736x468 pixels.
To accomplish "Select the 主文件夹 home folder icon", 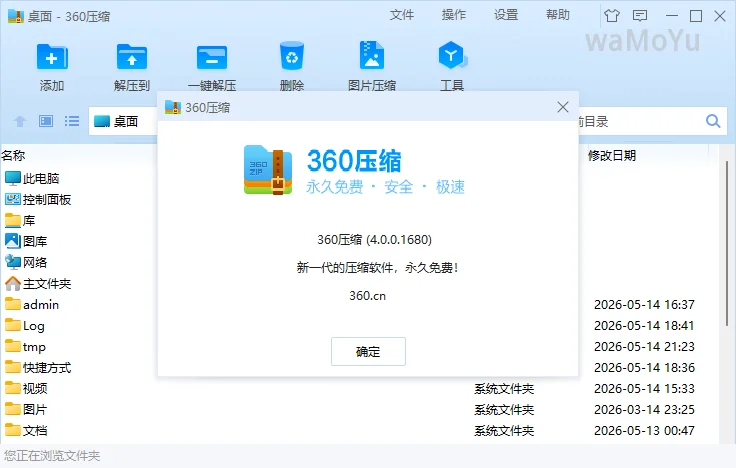I will (x=13, y=284).
